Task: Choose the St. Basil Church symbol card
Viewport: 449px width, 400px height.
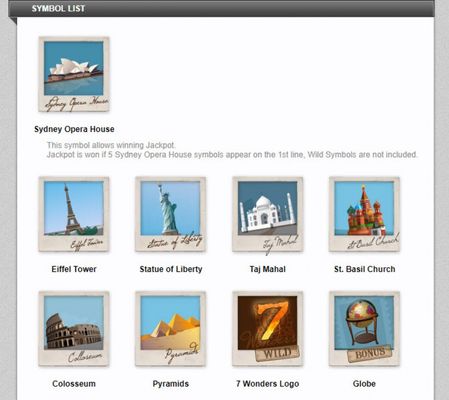Action: [x=364, y=214]
